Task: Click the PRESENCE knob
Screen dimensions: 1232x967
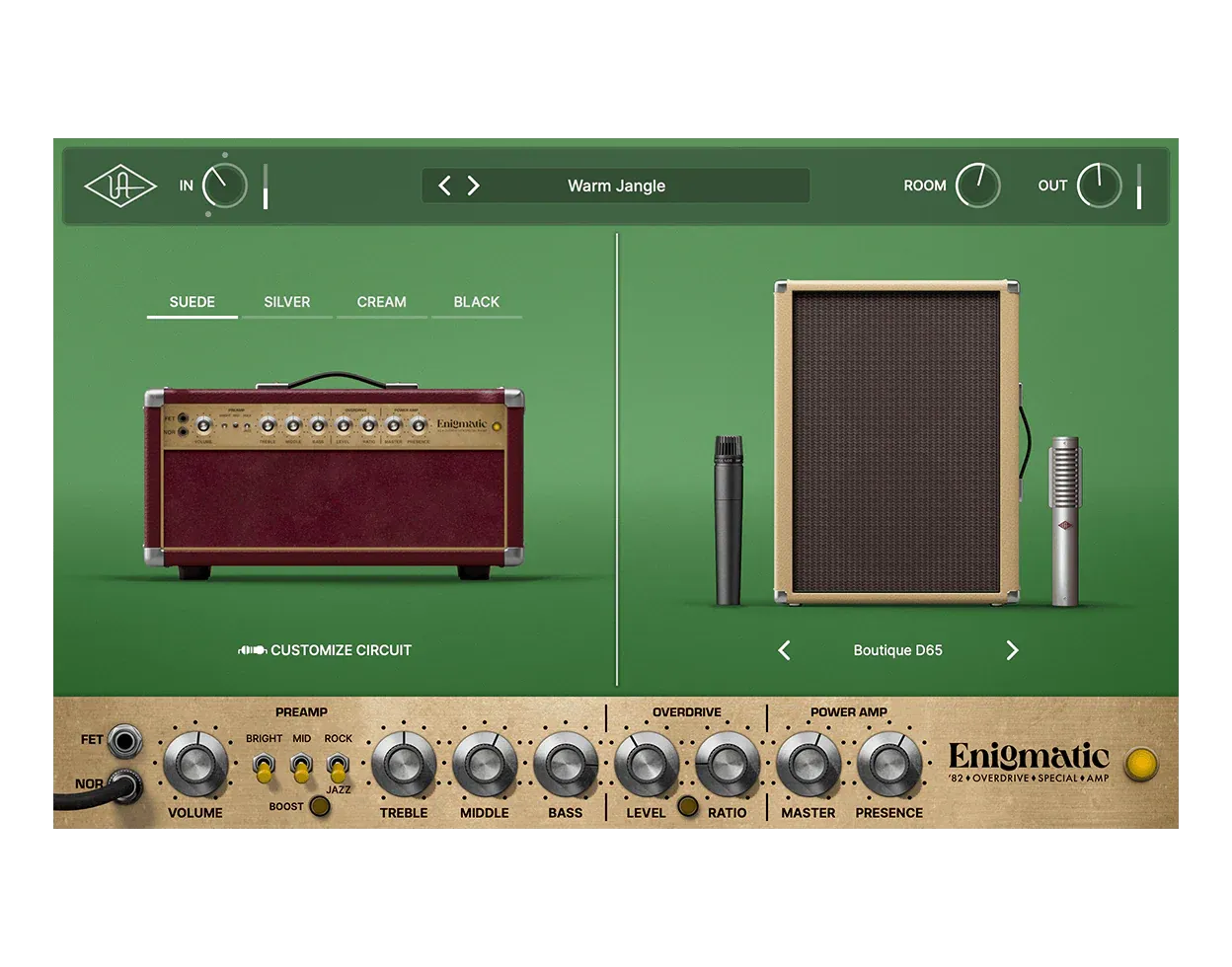Action: click(889, 765)
